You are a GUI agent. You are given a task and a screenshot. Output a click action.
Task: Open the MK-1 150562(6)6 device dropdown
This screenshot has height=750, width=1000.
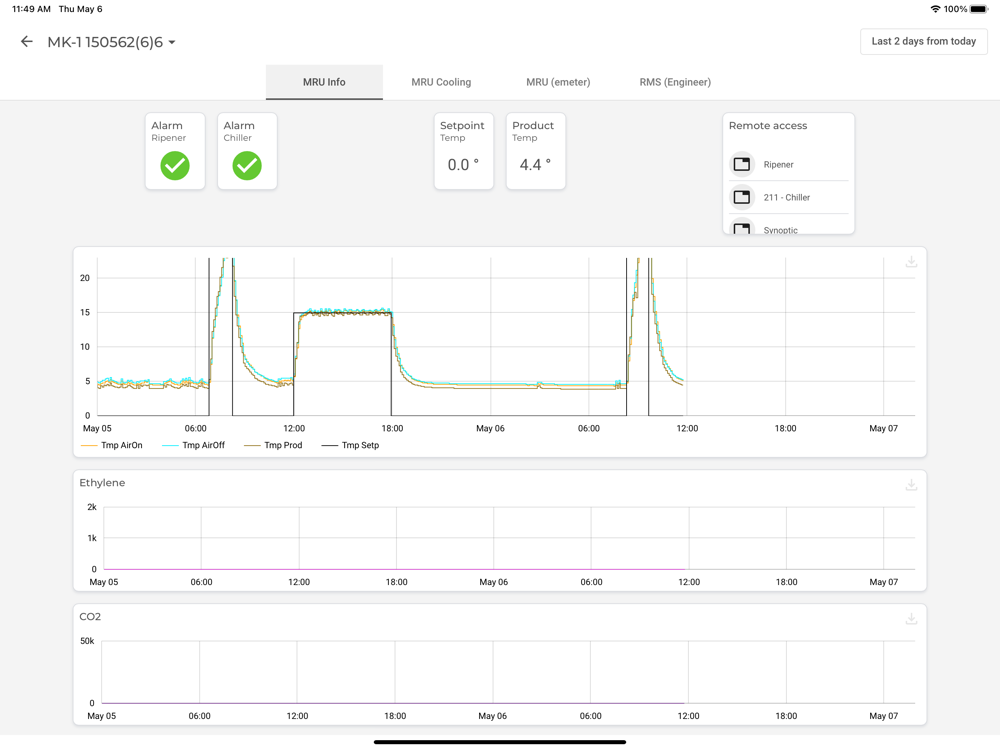111,42
